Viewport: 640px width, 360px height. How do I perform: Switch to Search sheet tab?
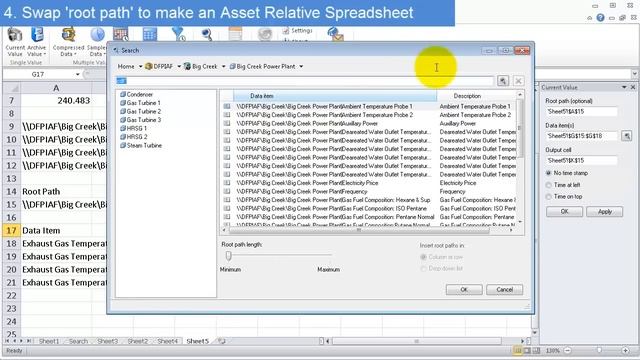pyautogui.click(x=78, y=341)
